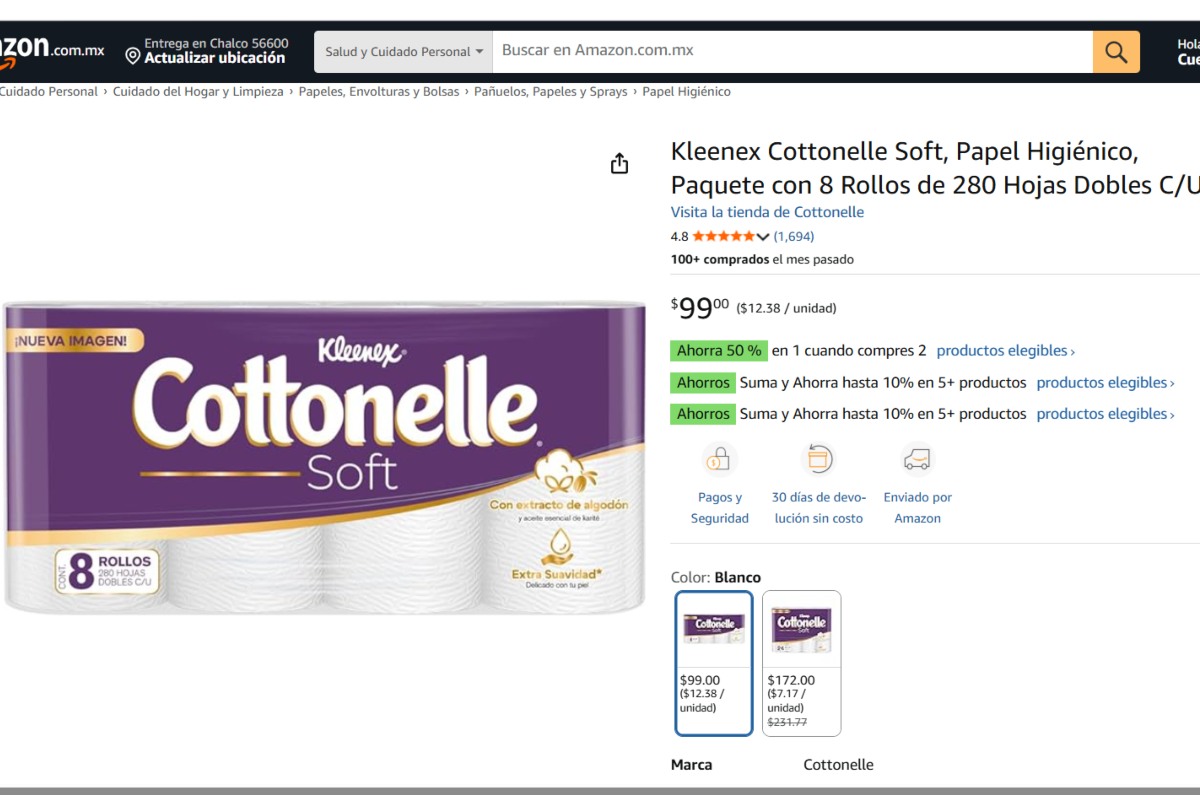Visit the Cottonelle store link
The width and height of the screenshot is (1200, 795).
pos(767,212)
